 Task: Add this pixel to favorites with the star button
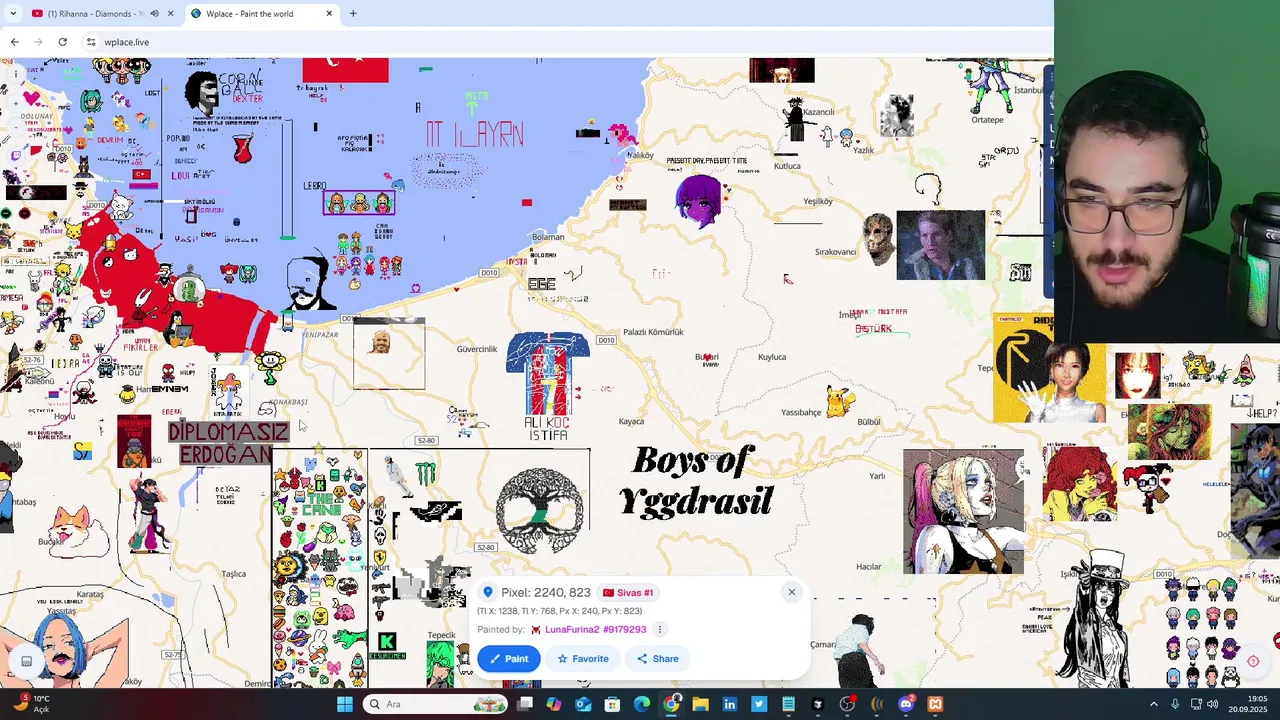[x=583, y=658]
